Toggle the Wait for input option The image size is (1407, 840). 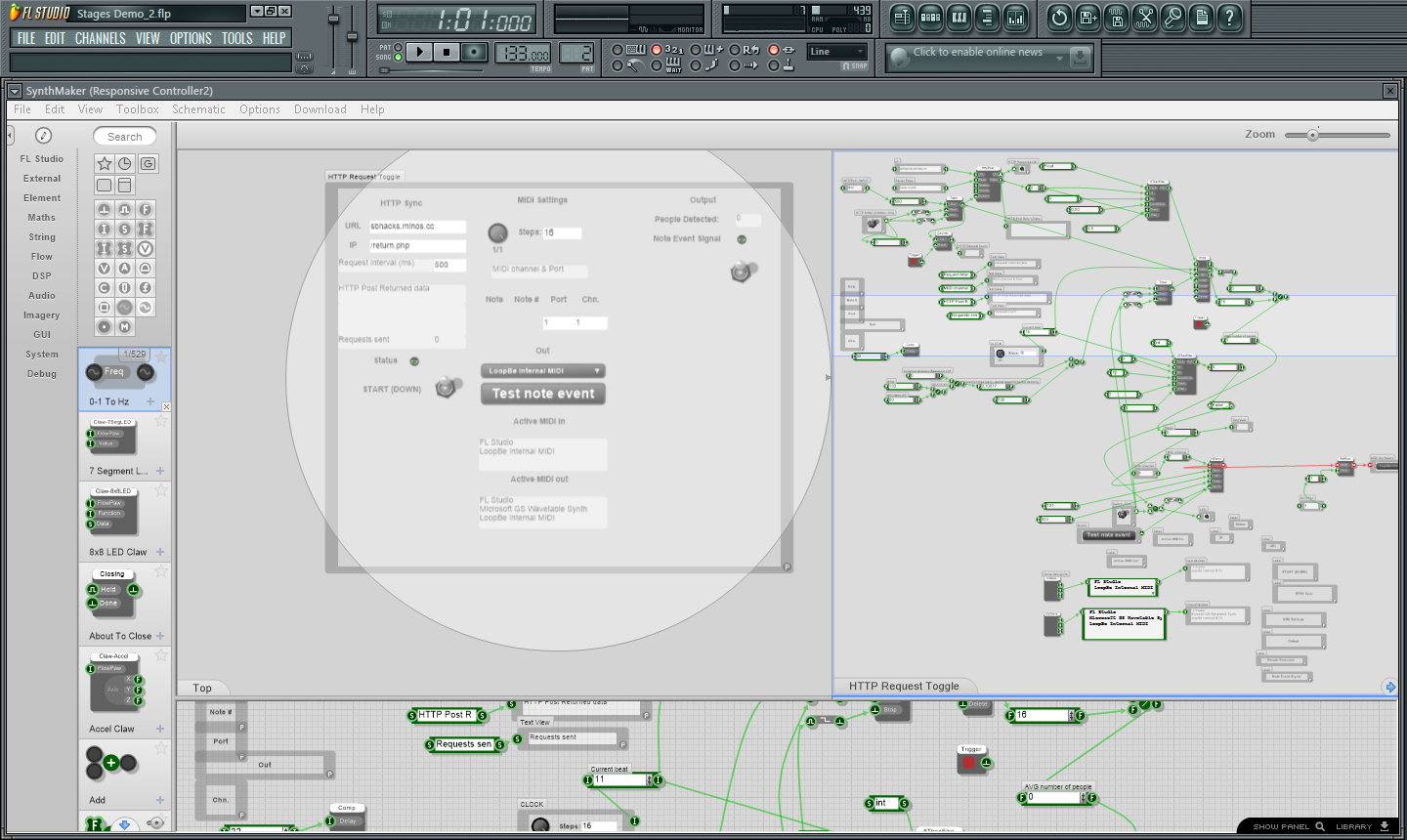pos(657,65)
